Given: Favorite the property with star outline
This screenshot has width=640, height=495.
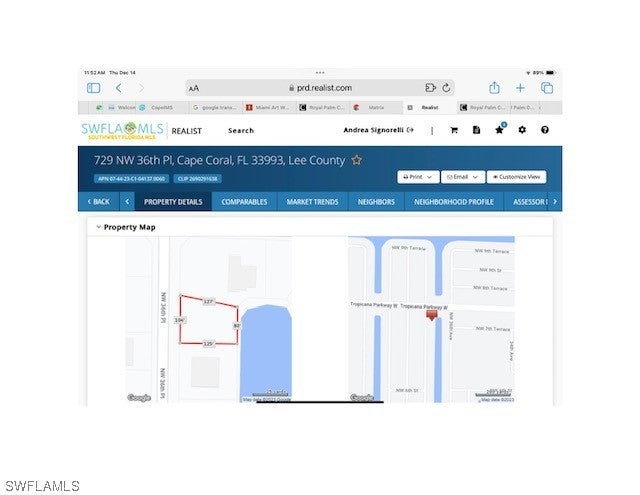Looking at the screenshot, I should (x=357, y=160).
